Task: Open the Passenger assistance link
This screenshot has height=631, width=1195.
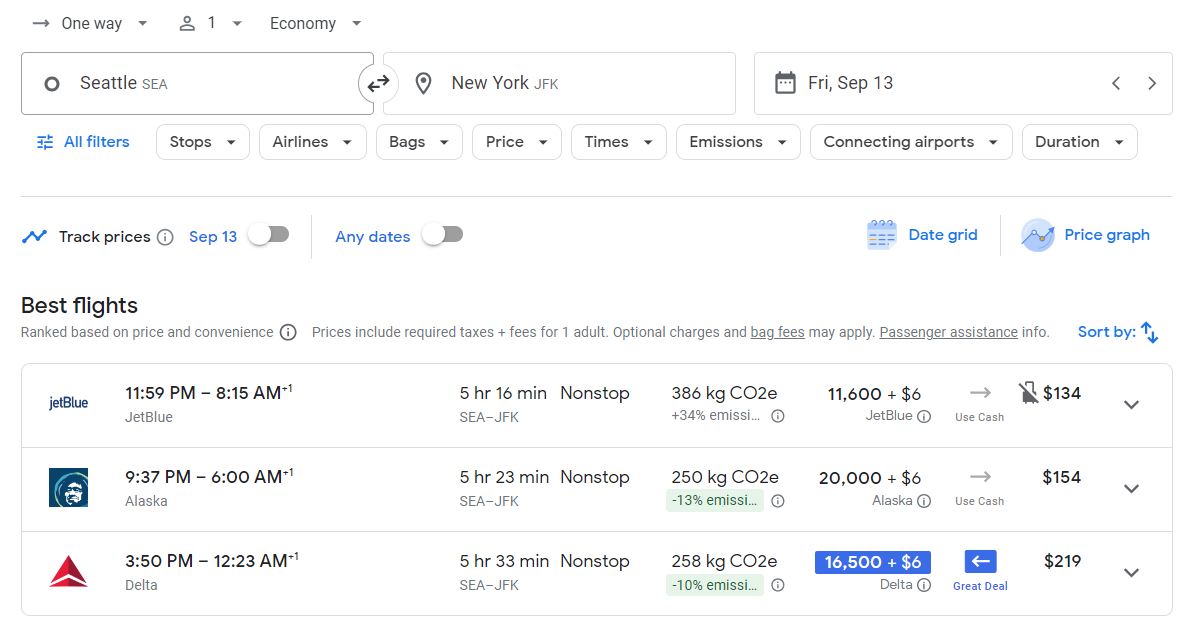Action: [948, 331]
